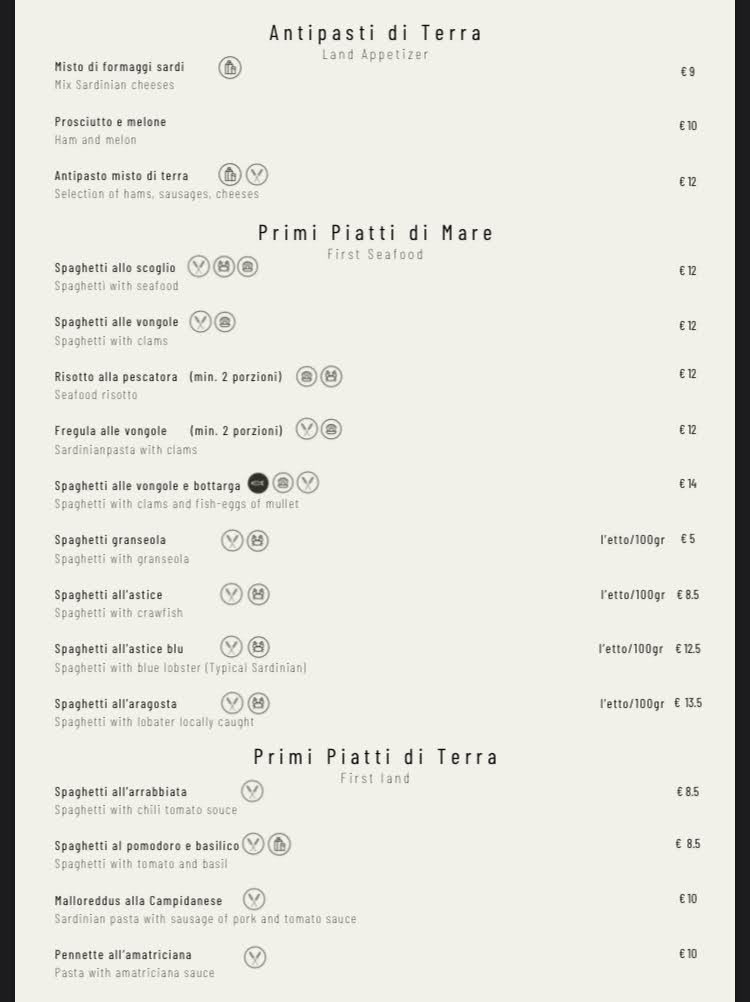Click crab icon on Risotto alla pescatora row
Viewport: 750px width, 1002px height.
click(331, 376)
